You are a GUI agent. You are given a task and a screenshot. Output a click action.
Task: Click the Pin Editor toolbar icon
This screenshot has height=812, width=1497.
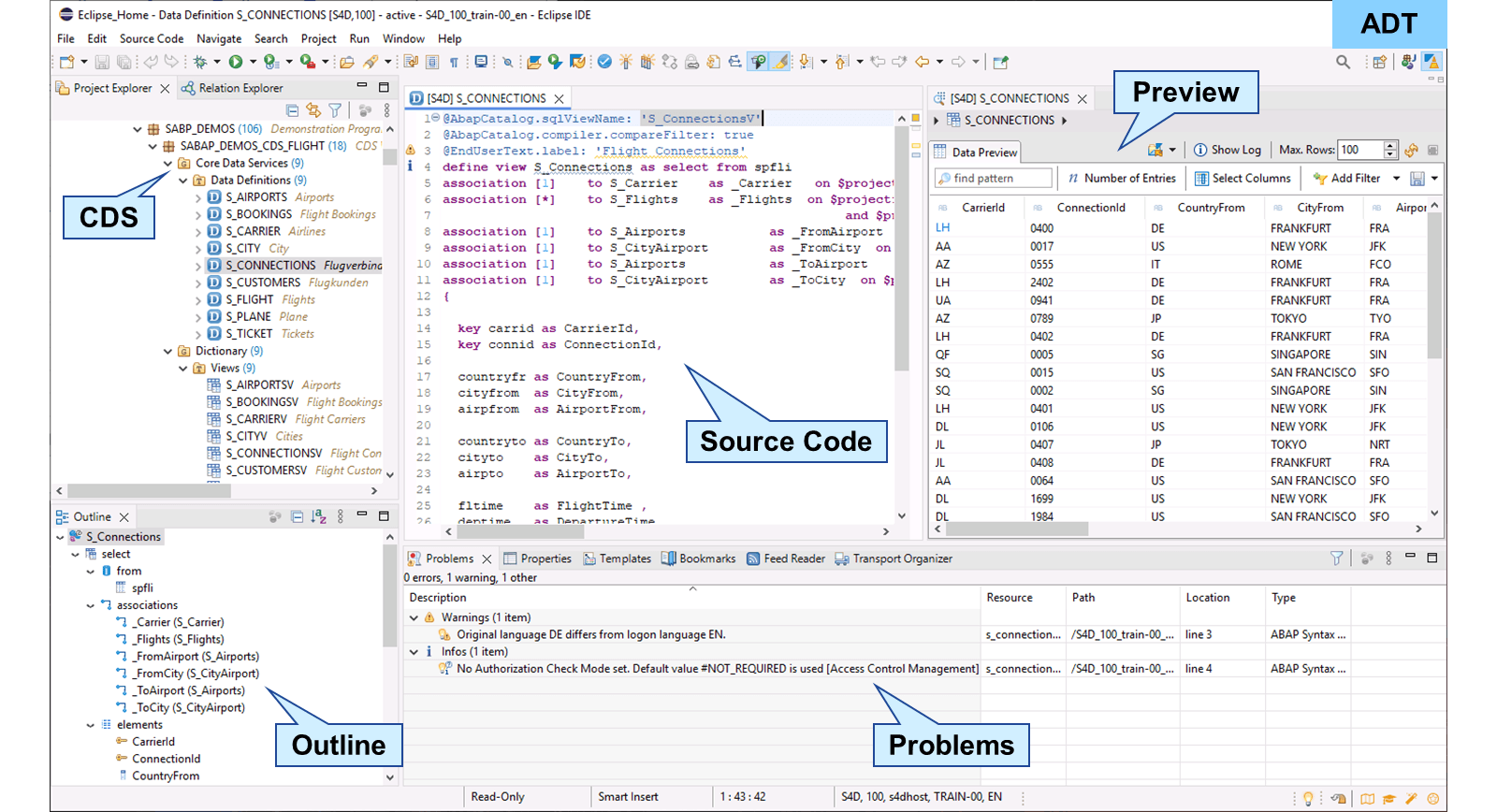(1000, 63)
